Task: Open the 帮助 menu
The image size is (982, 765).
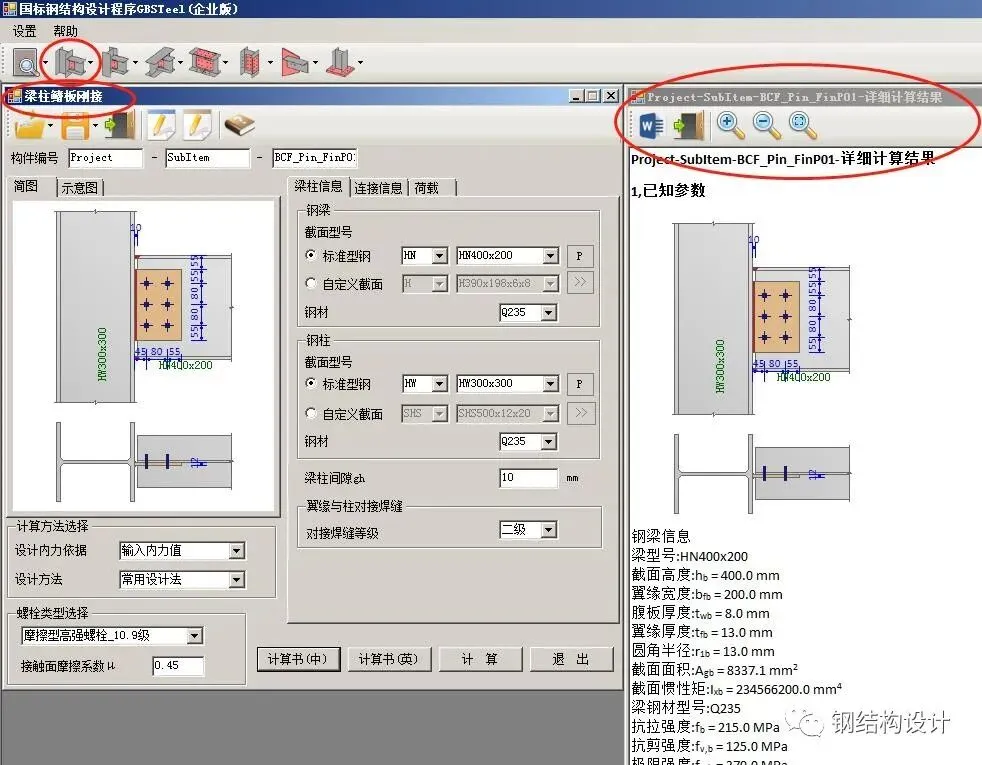Action: coord(65,31)
